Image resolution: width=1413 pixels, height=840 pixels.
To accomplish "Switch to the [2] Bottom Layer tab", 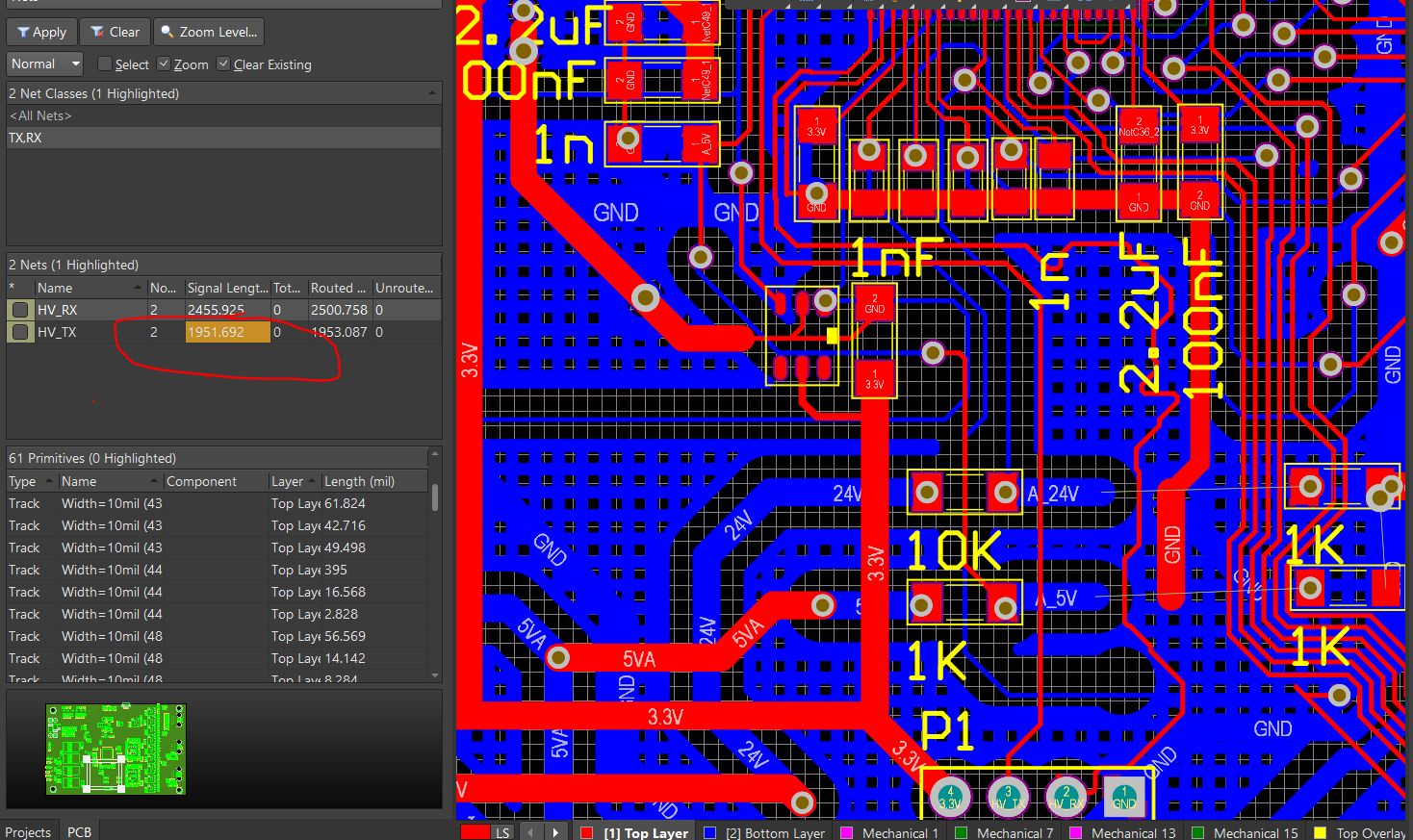I will [x=775, y=833].
